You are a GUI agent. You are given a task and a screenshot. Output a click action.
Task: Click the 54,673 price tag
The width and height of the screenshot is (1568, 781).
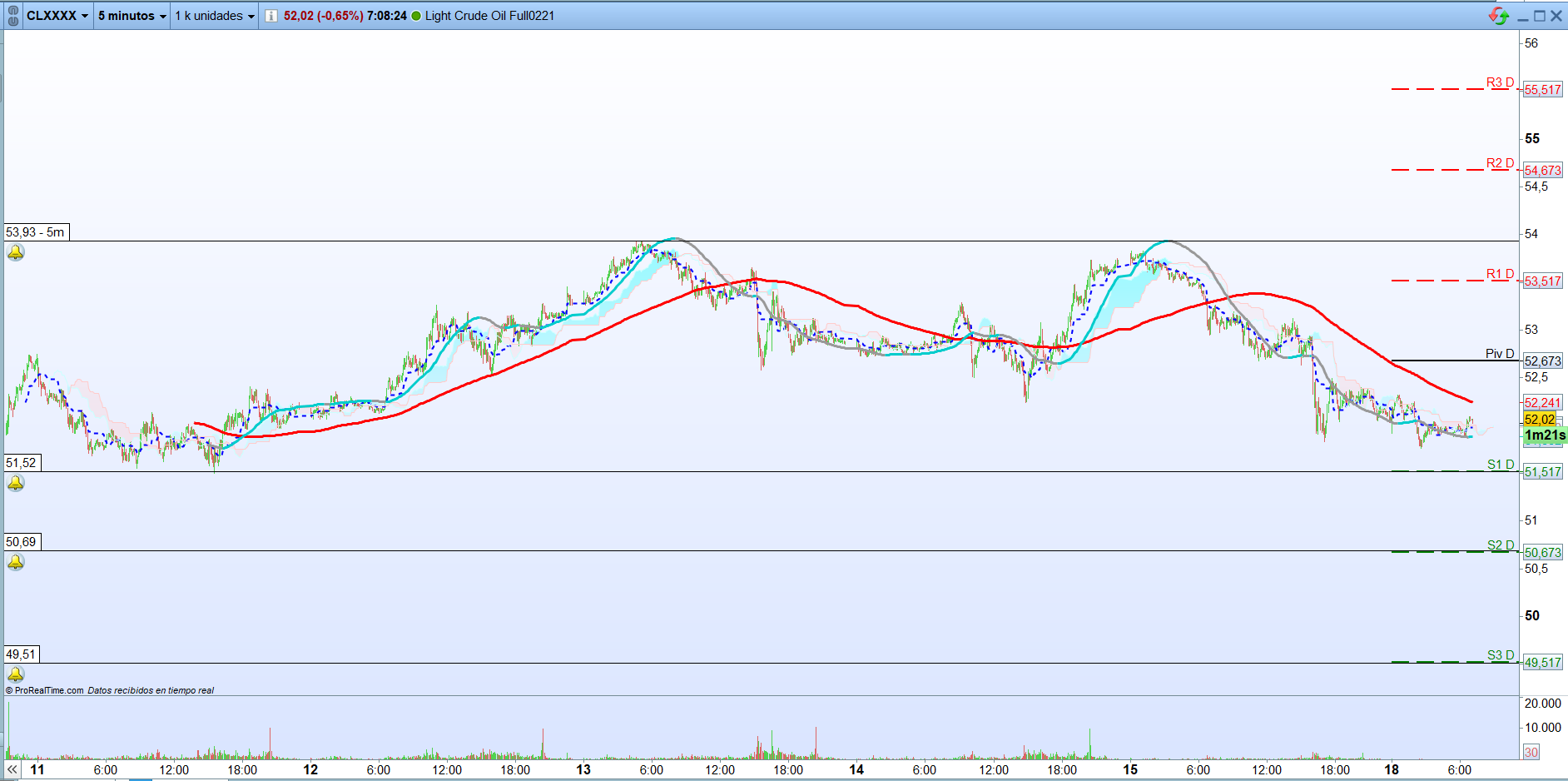click(x=1542, y=171)
